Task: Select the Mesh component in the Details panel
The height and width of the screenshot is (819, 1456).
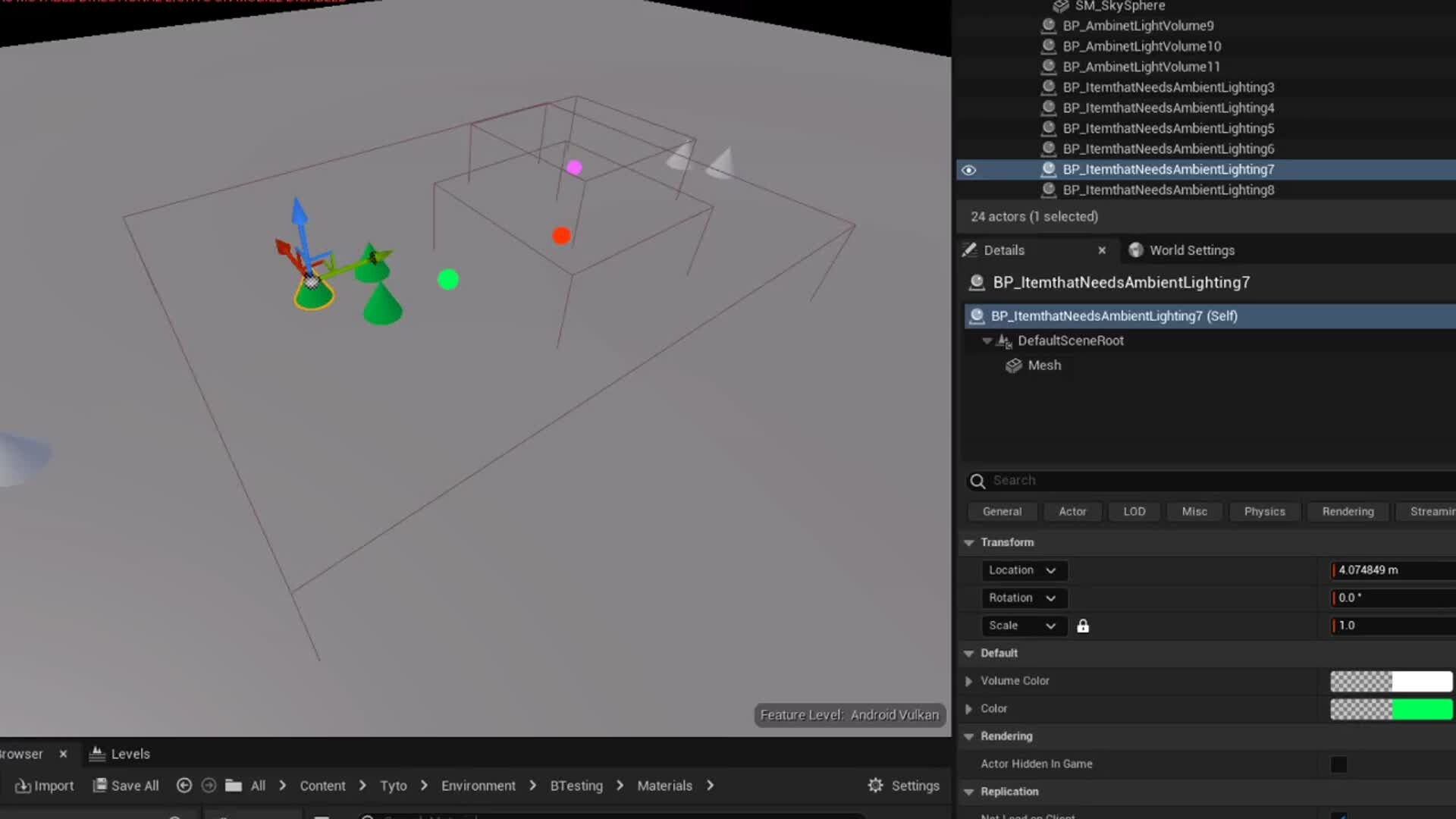Action: [1044, 365]
